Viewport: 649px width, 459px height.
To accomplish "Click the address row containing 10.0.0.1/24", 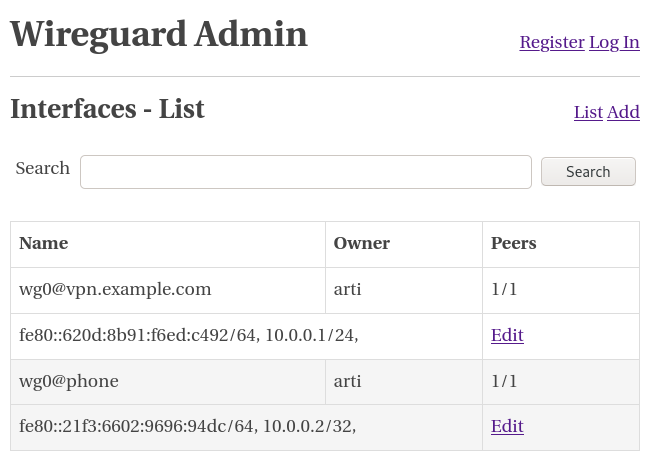I will coord(188,335).
